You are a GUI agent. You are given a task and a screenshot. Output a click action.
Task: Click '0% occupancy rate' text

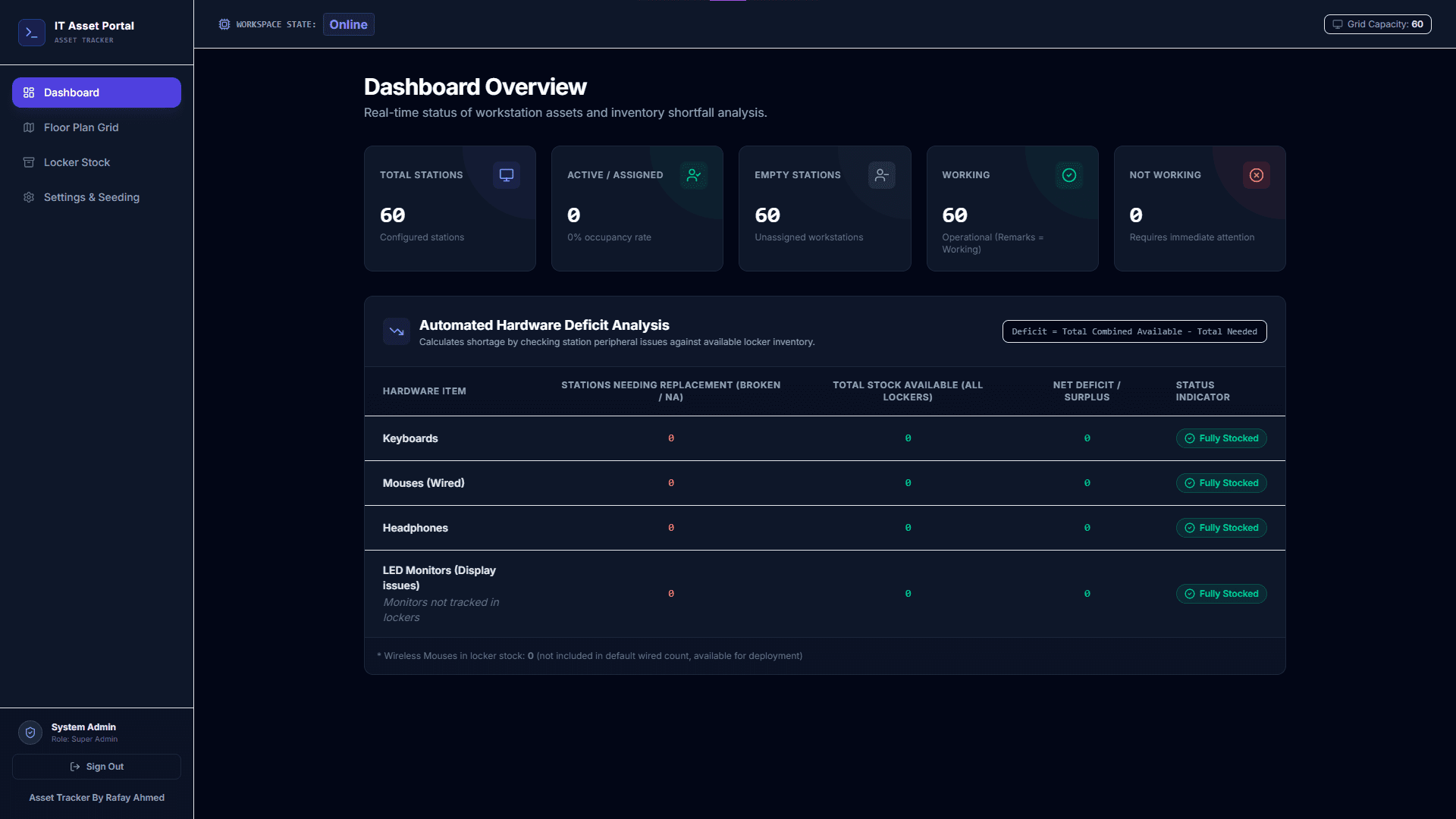(x=610, y=237)
